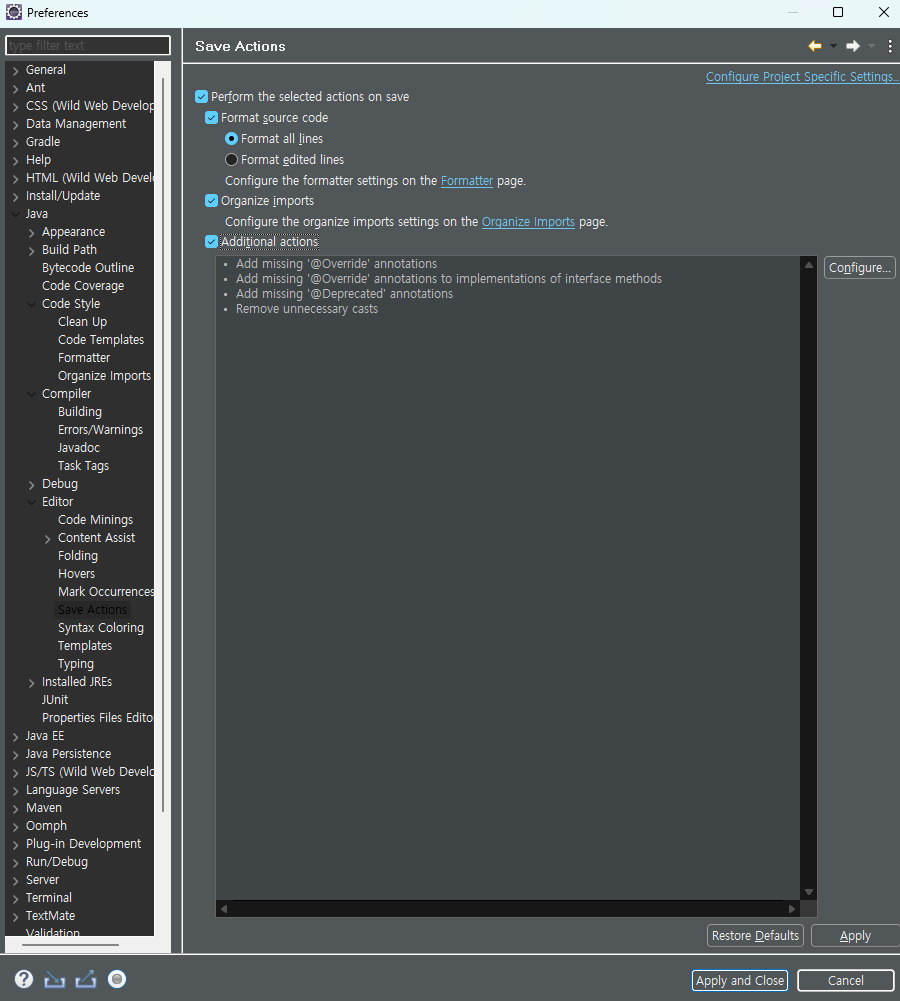Click the Preferences window title bar icon
Screen dimensions: 900x1001
(13, 12)
